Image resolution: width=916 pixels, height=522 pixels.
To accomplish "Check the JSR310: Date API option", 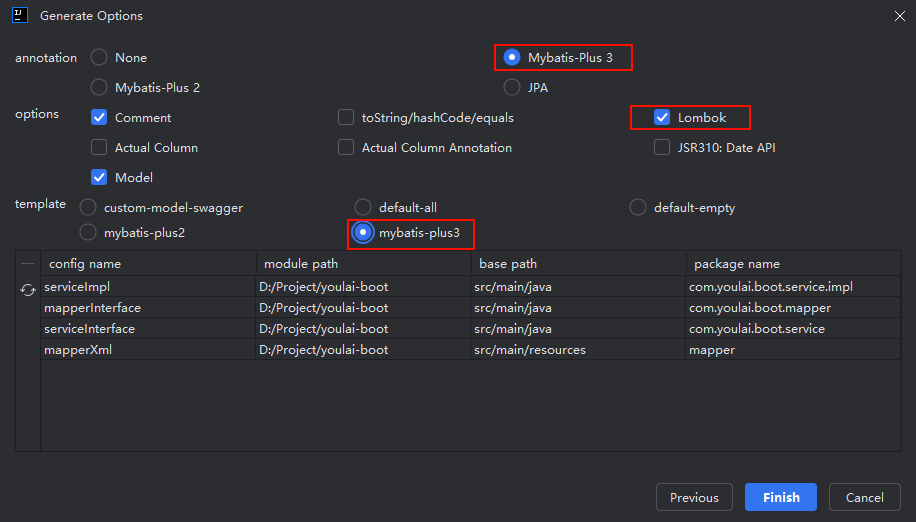I will [x=662, y=147].
